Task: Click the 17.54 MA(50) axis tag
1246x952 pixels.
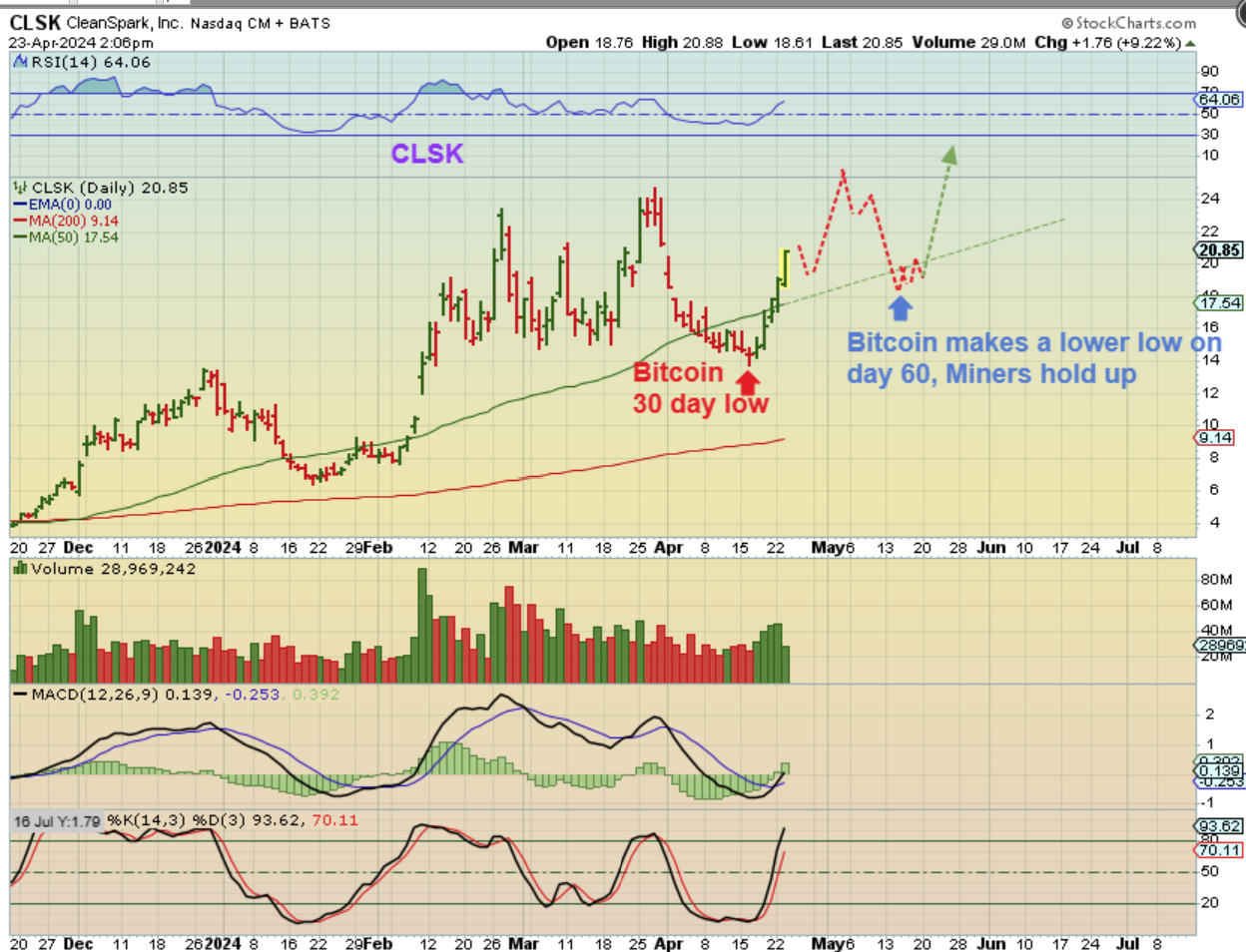Action: (1219, 302)
